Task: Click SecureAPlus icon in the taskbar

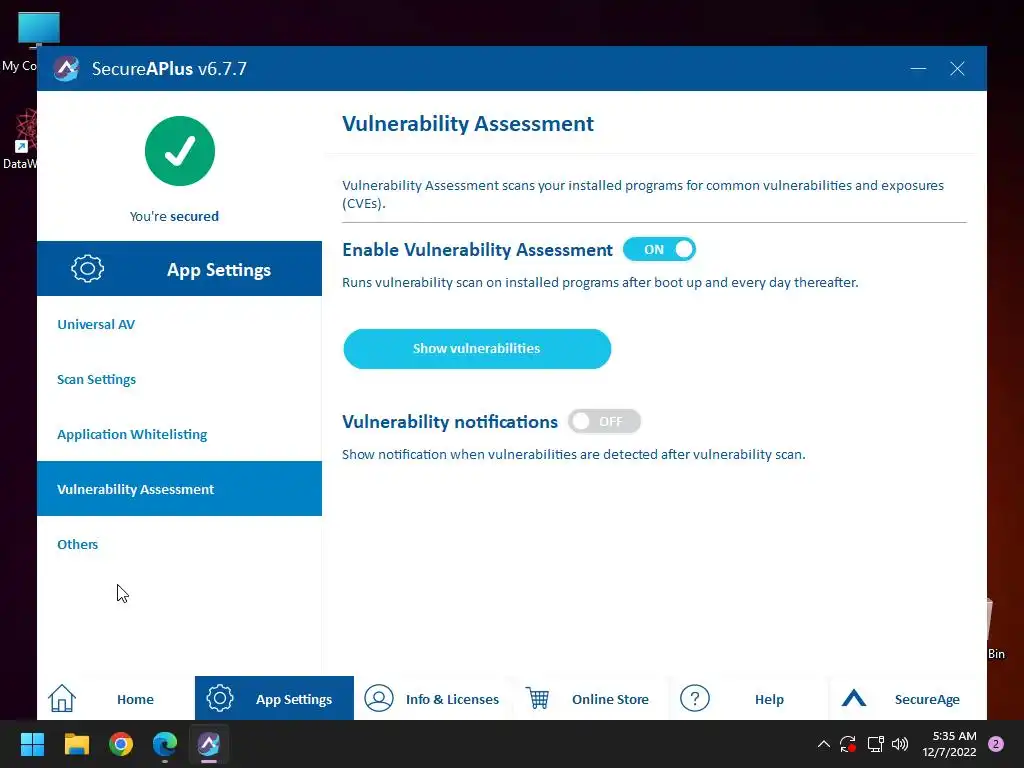Action: click(209, 744)
